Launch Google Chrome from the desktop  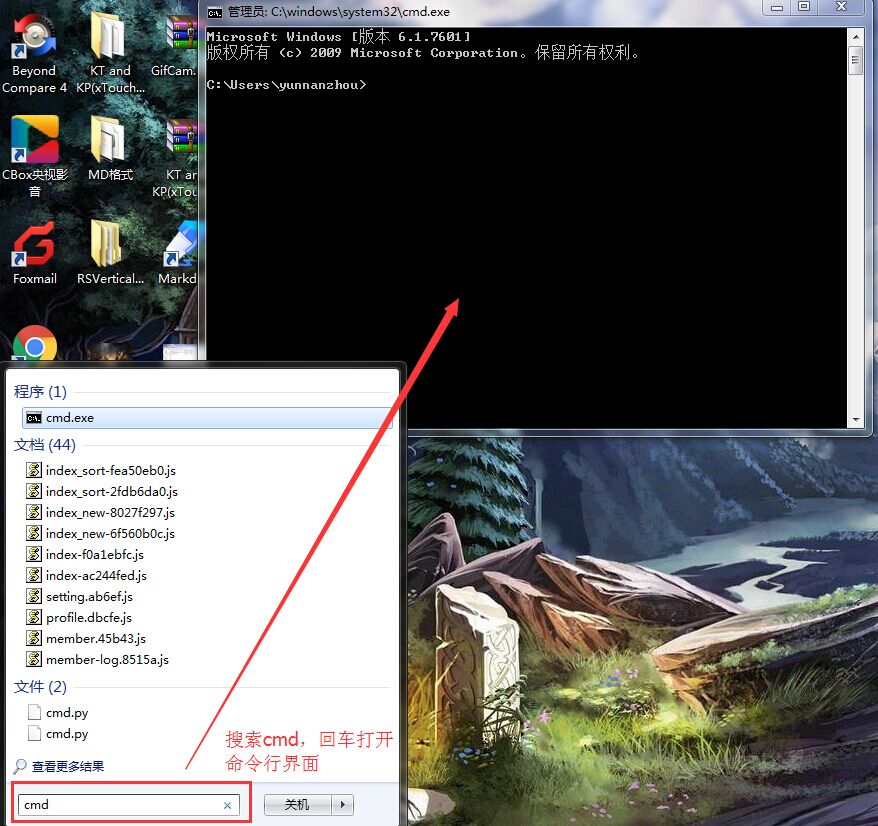click(35, 345)
